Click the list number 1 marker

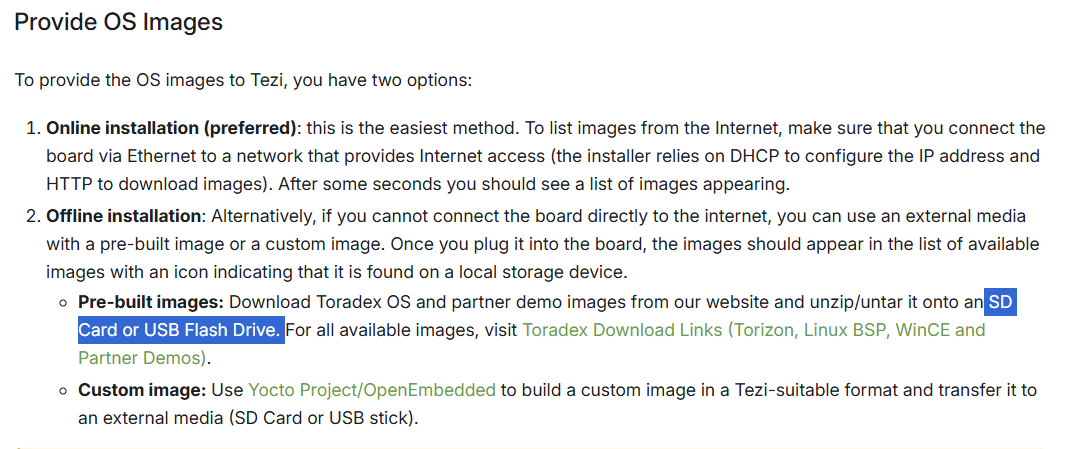click(32, 128)
